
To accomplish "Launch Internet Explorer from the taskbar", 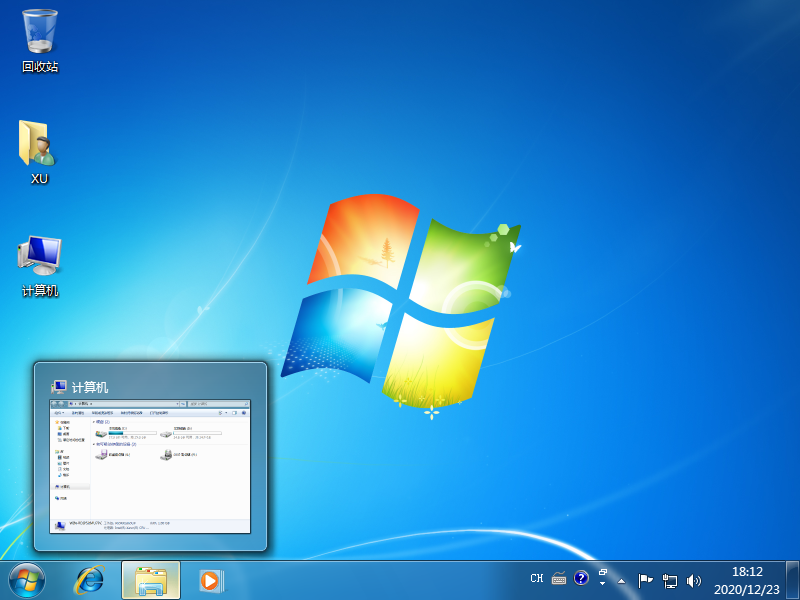I will coord(92,580).
